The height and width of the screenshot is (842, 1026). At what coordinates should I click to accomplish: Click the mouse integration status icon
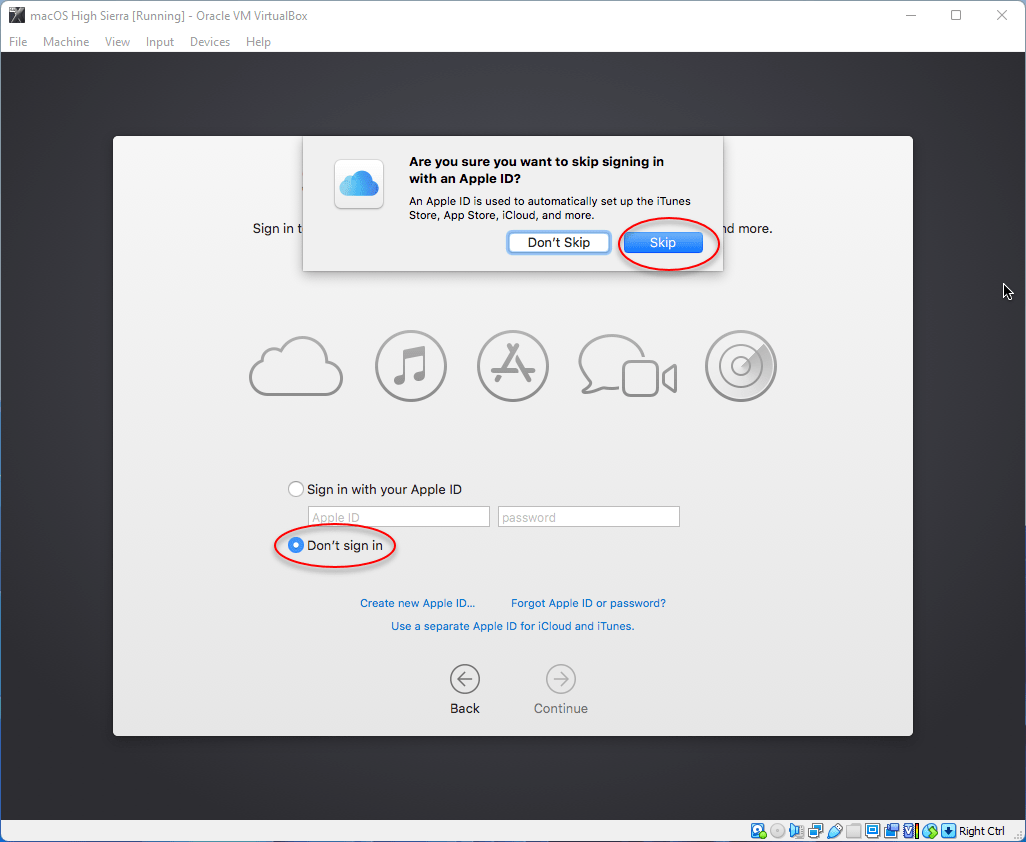click(x=930, y=831)
